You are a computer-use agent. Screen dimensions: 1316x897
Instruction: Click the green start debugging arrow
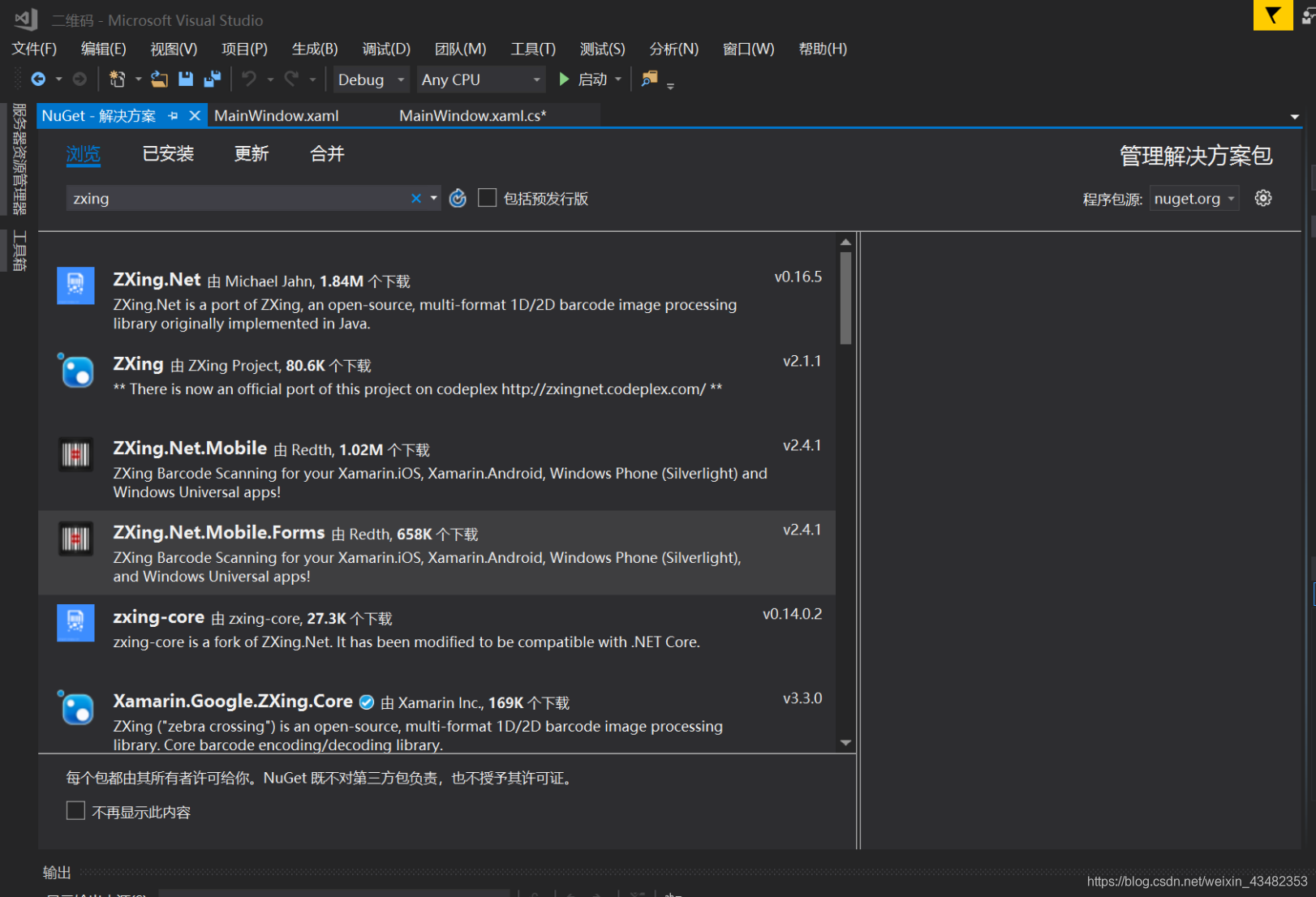tap(564, 79)
